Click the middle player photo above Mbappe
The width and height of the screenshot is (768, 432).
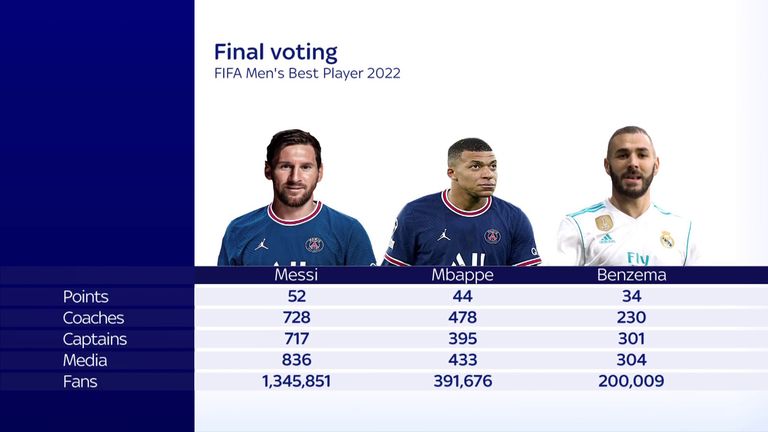tap(463, 202)
